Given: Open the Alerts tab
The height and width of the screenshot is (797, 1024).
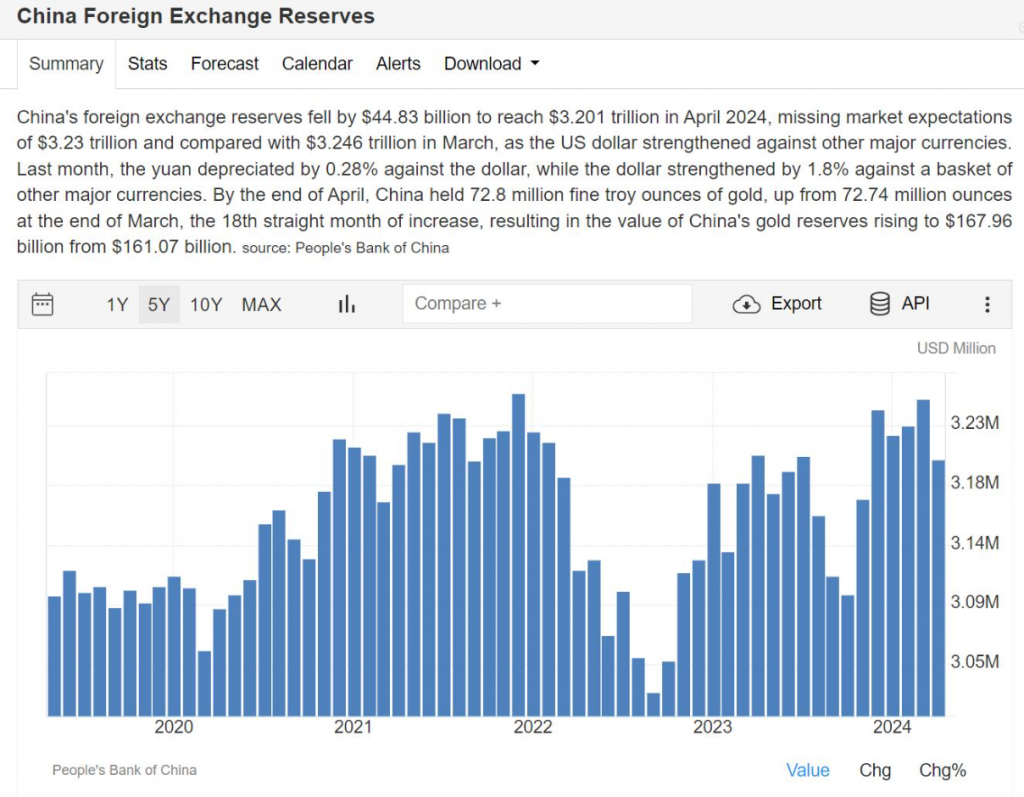Looking at the screenshot, I should [398, 63].
